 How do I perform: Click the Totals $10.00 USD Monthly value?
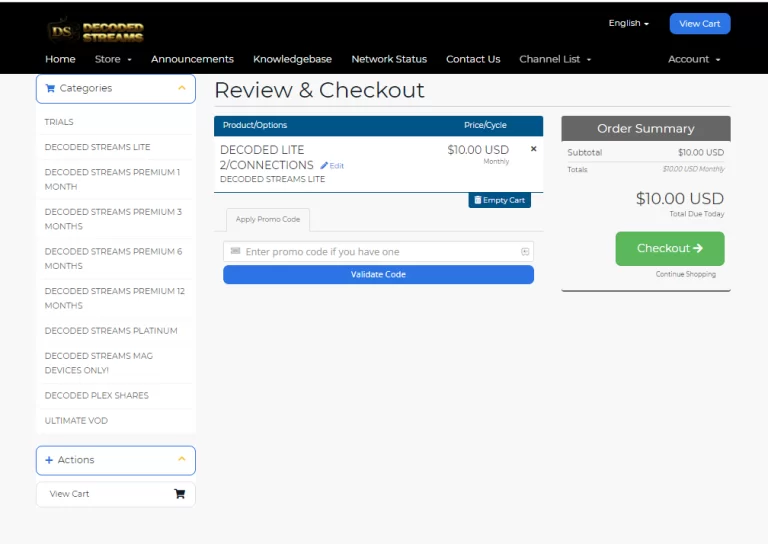[694, 169]
